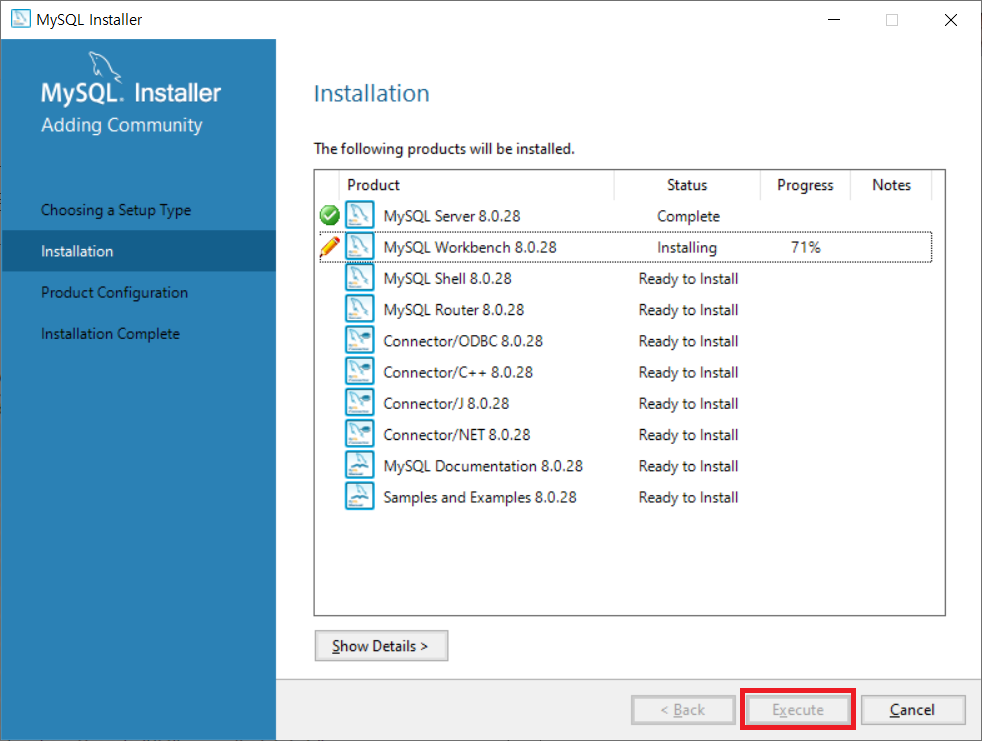982x741 pixels.
Task: Click the Execute button
Action: (x=798, y=710)
